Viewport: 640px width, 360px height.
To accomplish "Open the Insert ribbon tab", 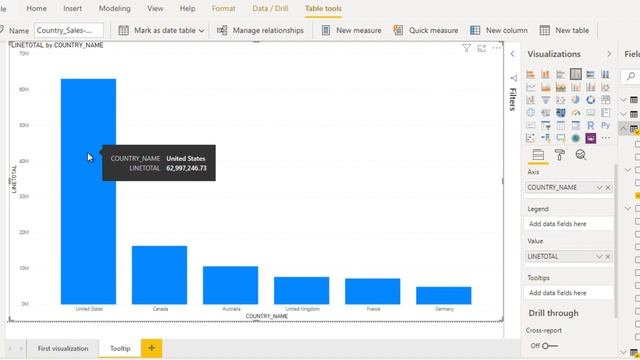I will pyautogui.click(x=72, y=8).
